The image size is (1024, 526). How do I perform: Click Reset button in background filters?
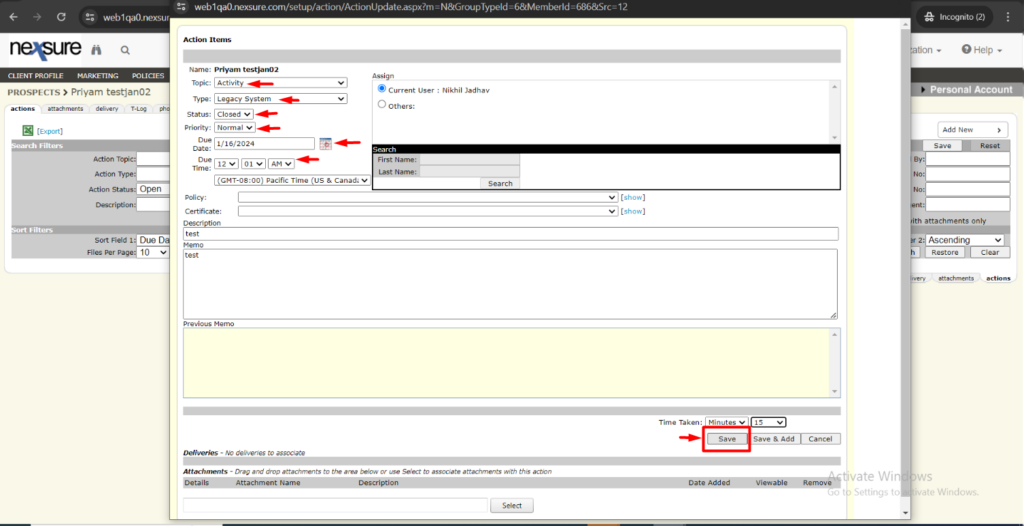point(989,146)
